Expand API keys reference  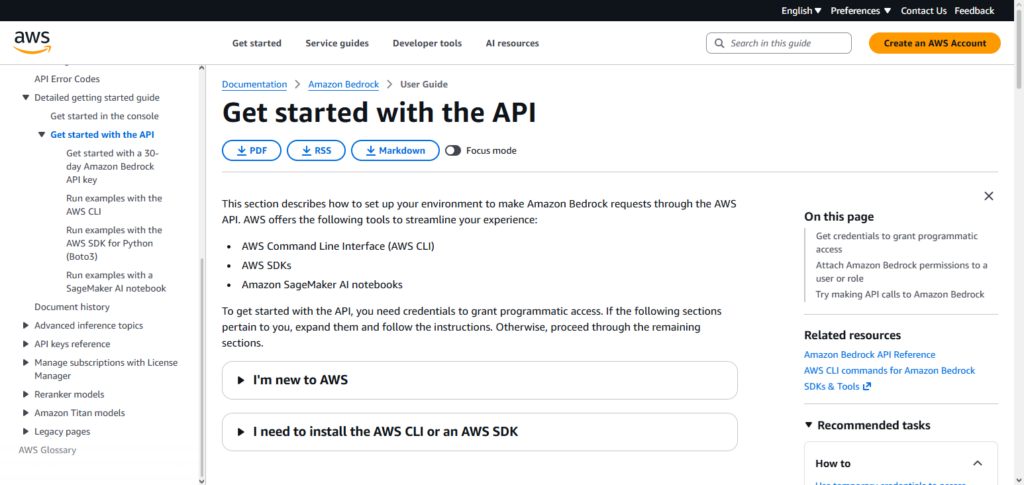coord(25,344)
